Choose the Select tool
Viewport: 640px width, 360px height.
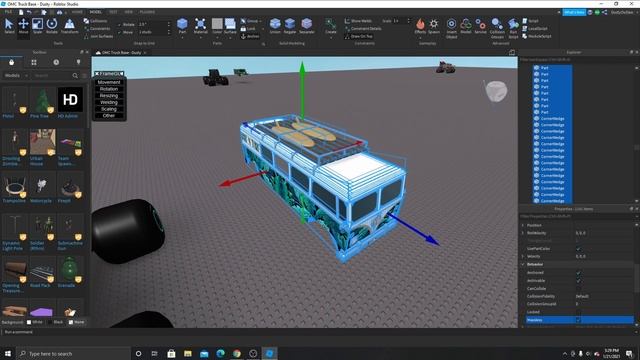[x=9, y=26]
